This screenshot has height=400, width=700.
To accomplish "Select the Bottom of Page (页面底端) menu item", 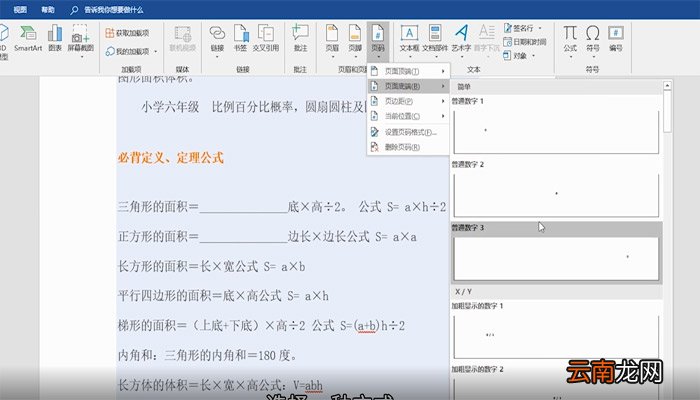I will 408,86.
